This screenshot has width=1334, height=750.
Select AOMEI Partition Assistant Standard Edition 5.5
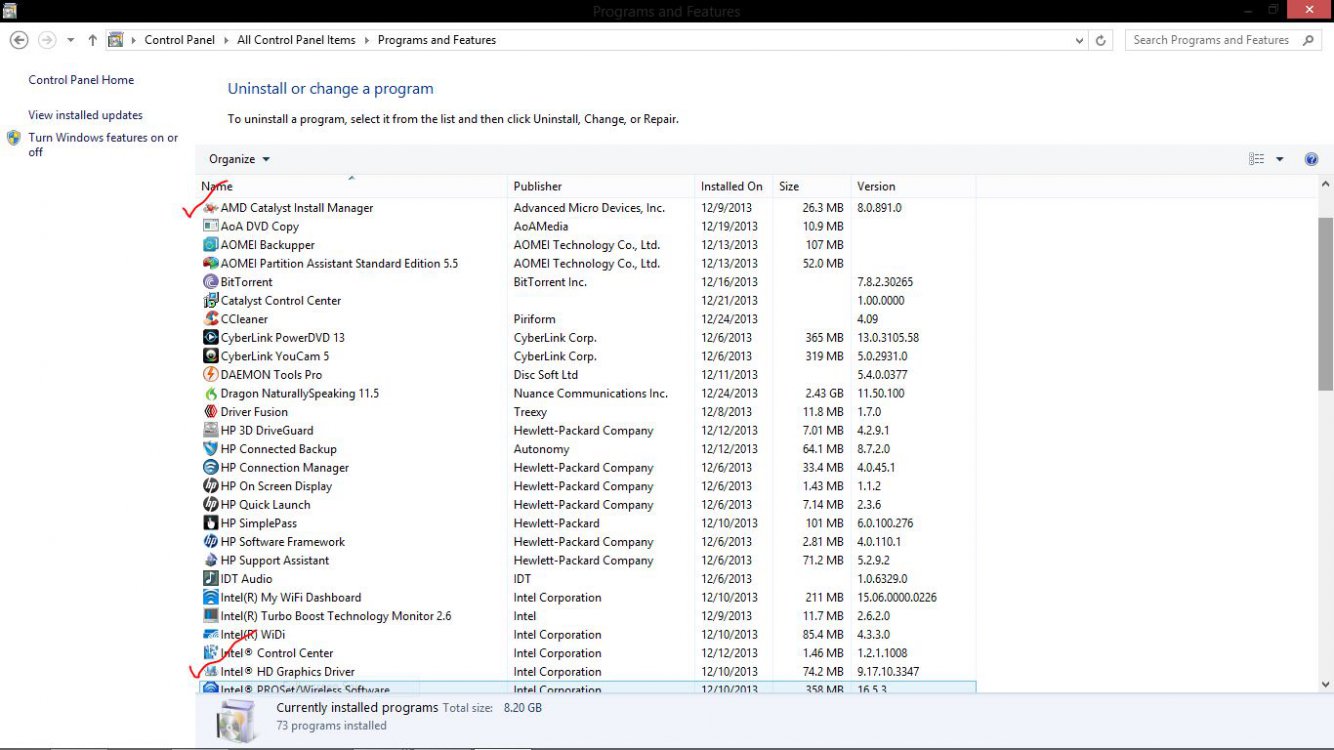click(x=586, y=264)
